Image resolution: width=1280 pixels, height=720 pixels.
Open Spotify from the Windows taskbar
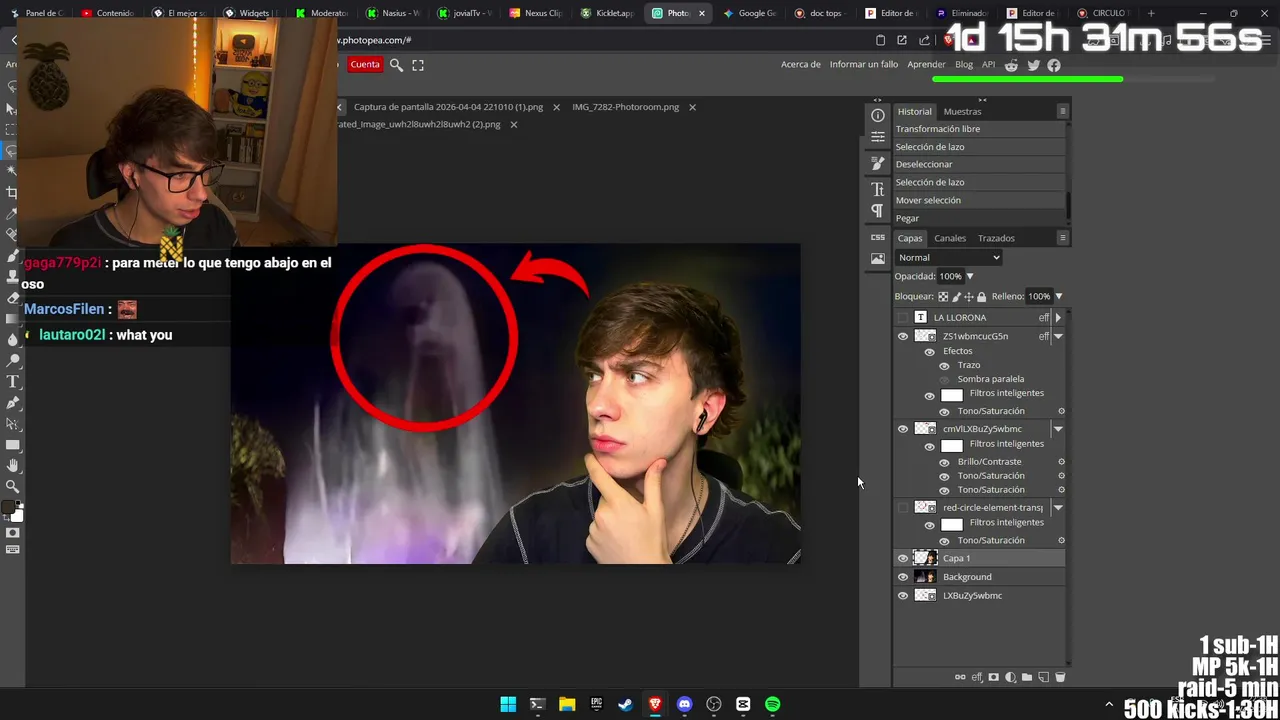click(x=773, y=704)
